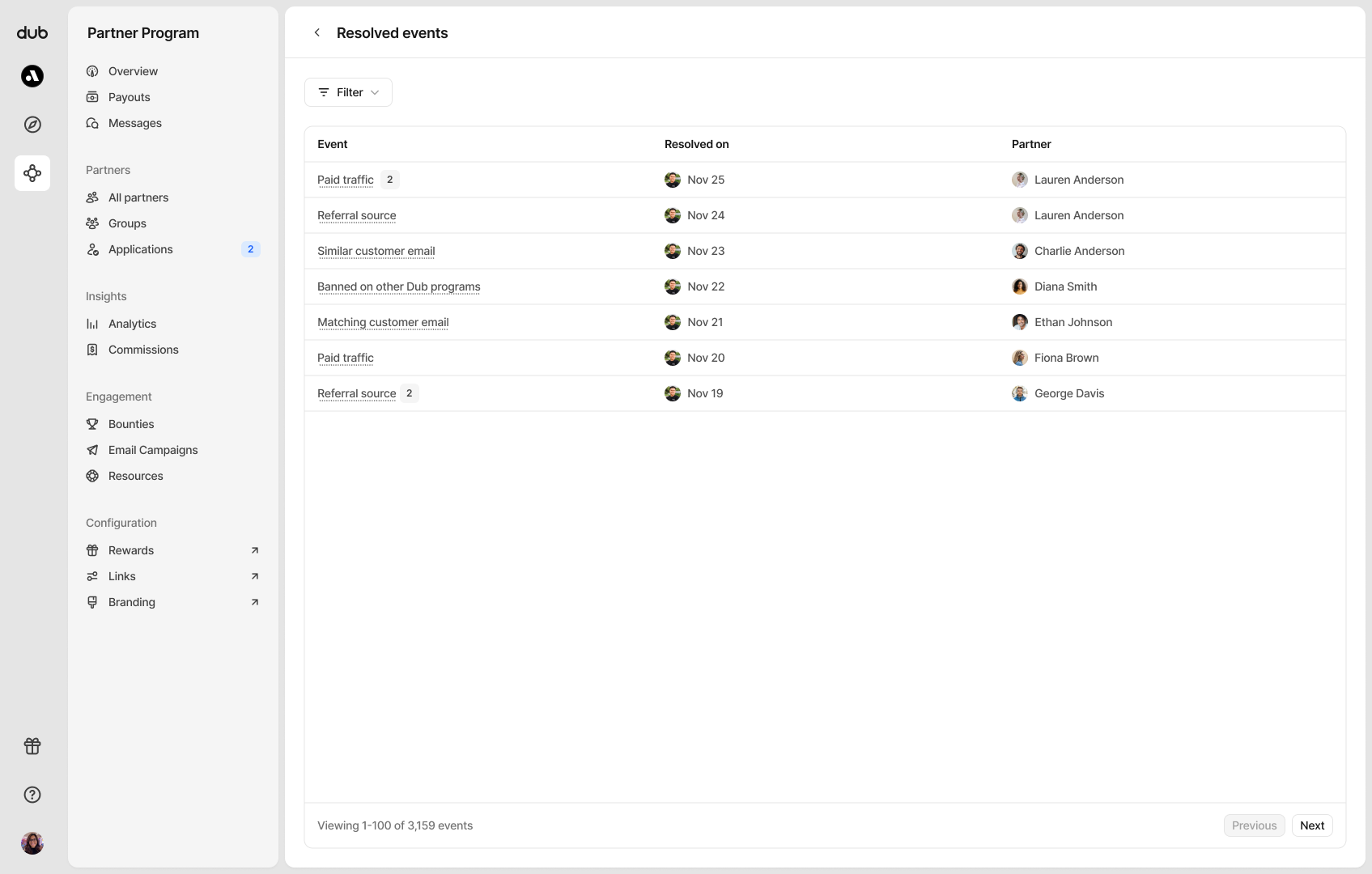This screenshot has width=1372, height=874.
Task: Click the Next page button
Action: click(x=1311, y=825)
